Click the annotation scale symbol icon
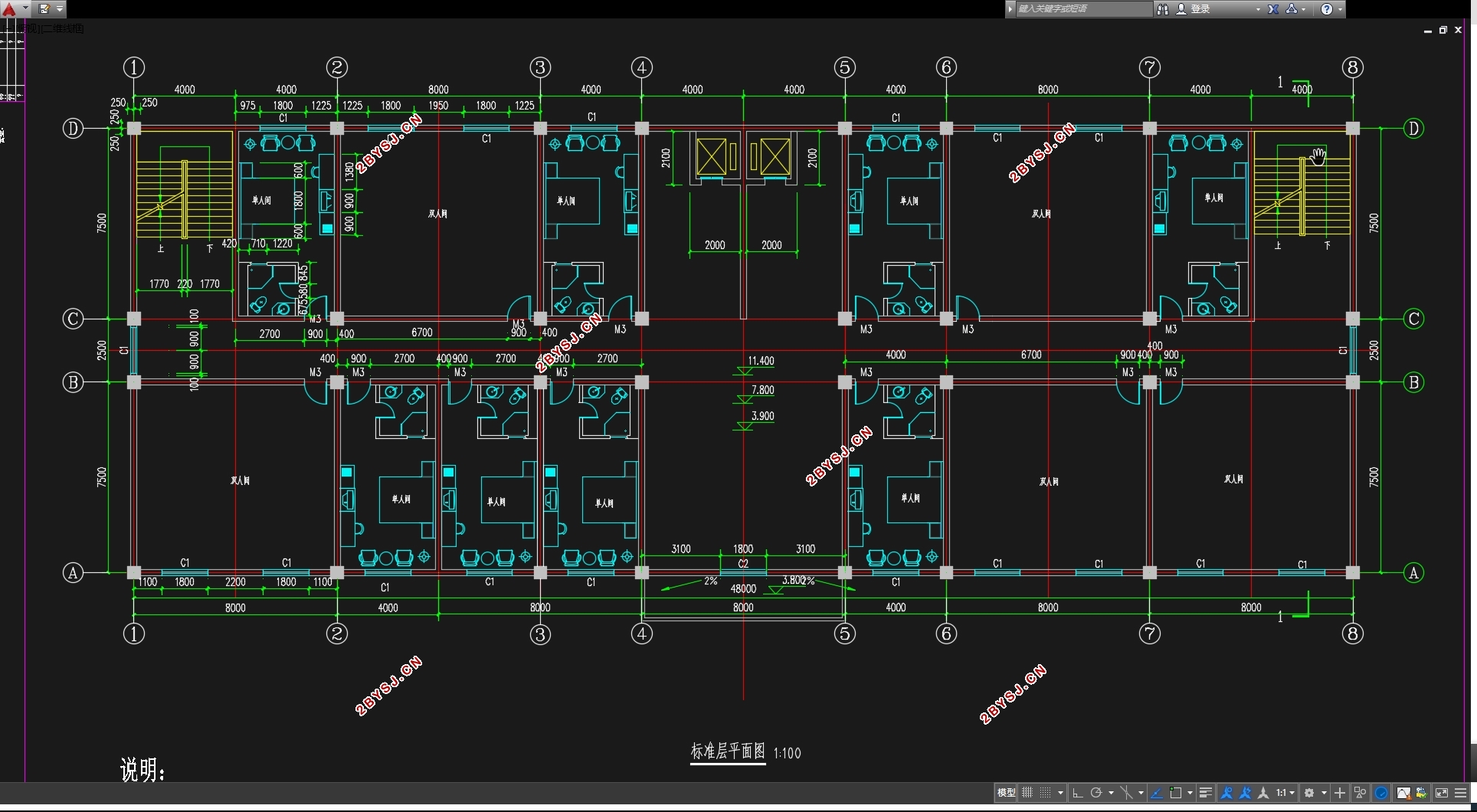Screen dimensions: 1477x812 coord(1263,793)
